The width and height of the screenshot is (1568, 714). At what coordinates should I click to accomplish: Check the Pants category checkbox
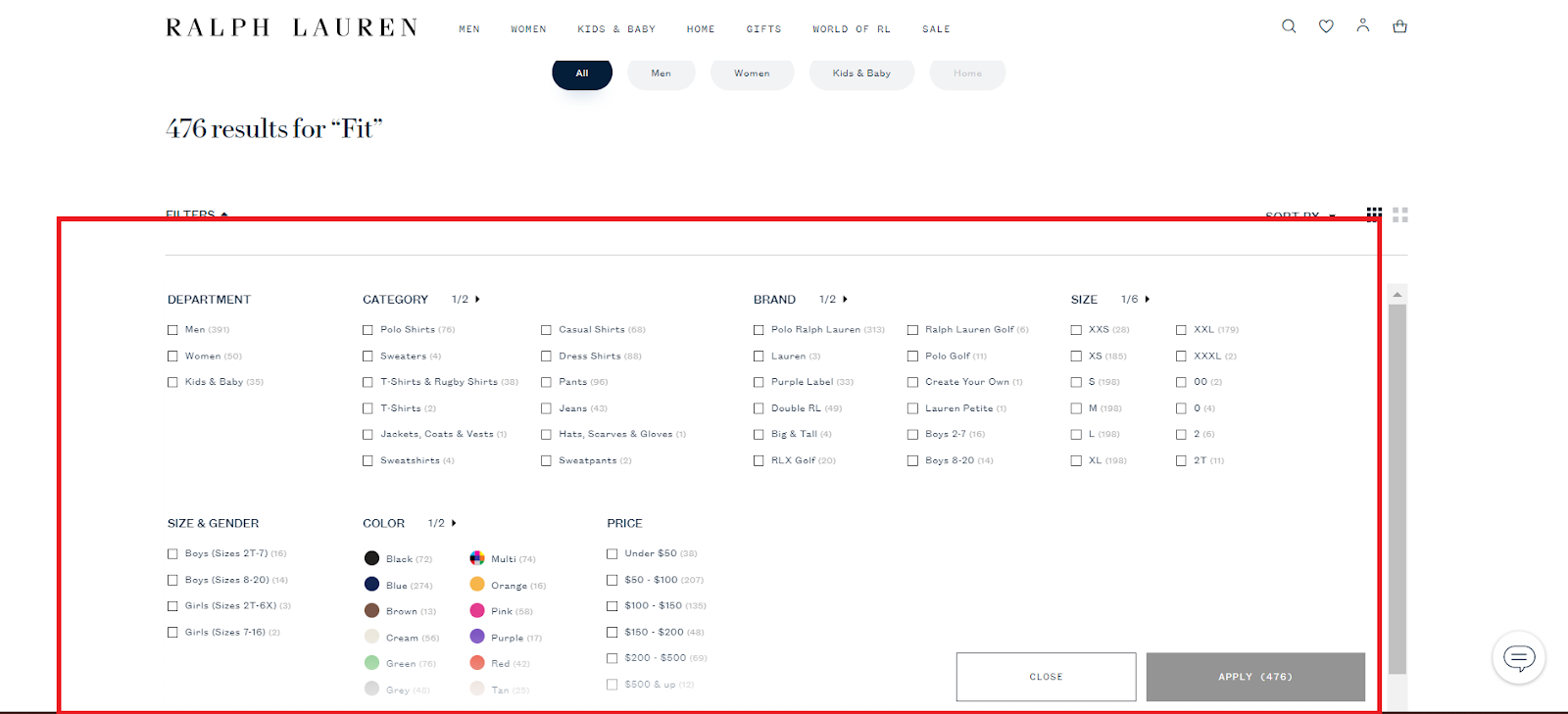(x=546, y=382)
